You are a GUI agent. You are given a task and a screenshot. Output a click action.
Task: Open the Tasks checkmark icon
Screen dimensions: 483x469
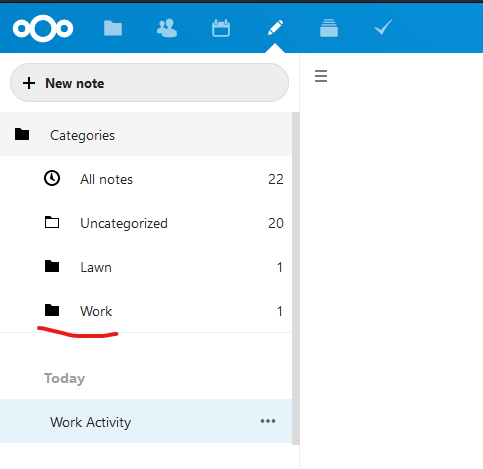click(x=383, y=27)
